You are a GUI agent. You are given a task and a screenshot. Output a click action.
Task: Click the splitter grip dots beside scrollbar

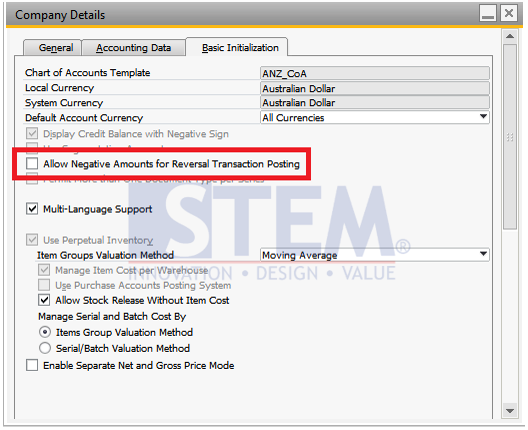click(510, 137)
